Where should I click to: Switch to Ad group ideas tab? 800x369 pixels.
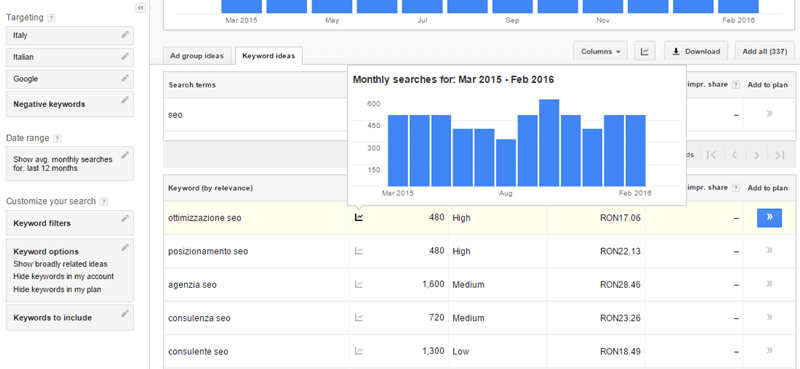pos(197,56)
